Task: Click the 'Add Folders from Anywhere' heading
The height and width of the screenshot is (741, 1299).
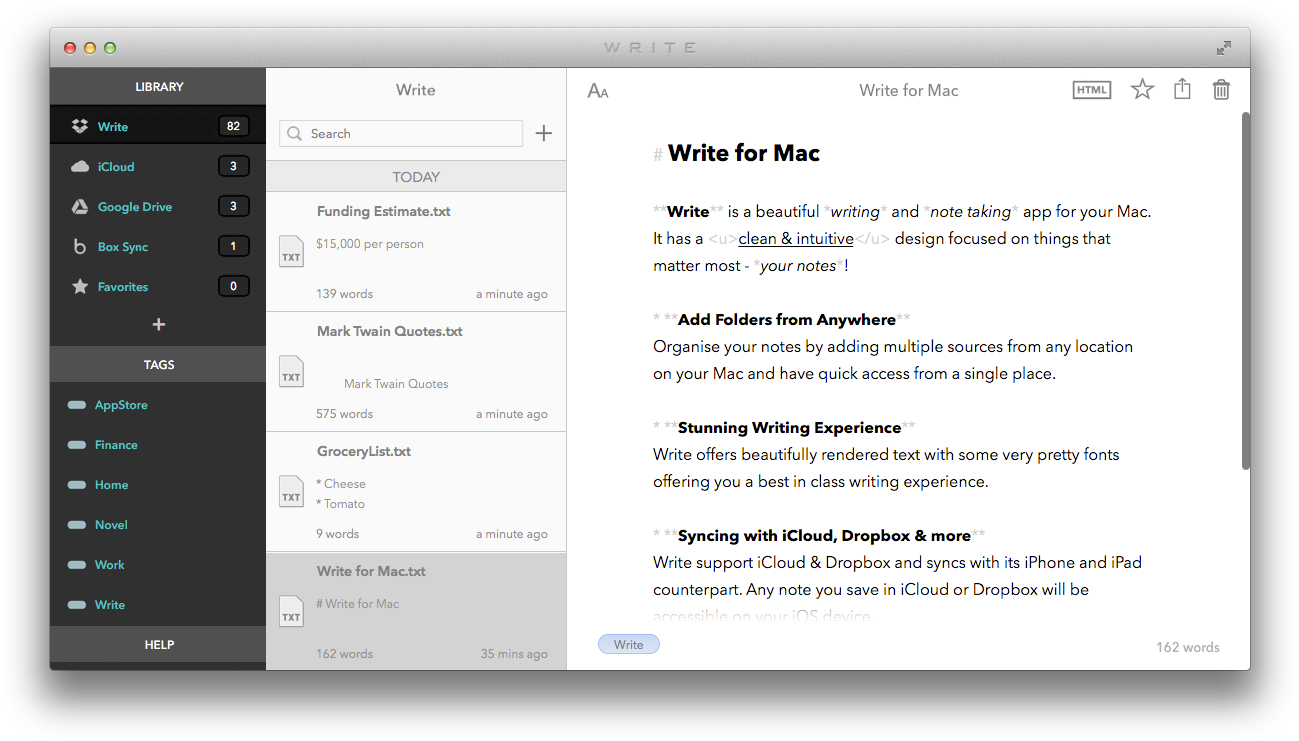Action: 787,320
